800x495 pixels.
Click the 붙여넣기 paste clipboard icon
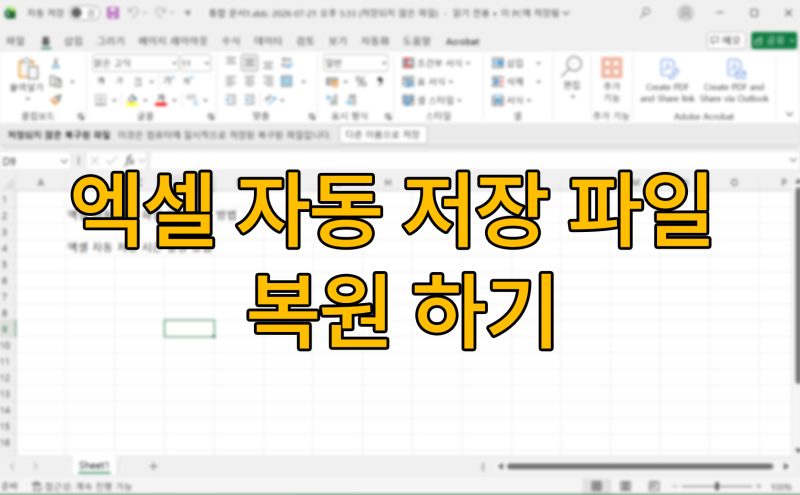coord(28,69)
